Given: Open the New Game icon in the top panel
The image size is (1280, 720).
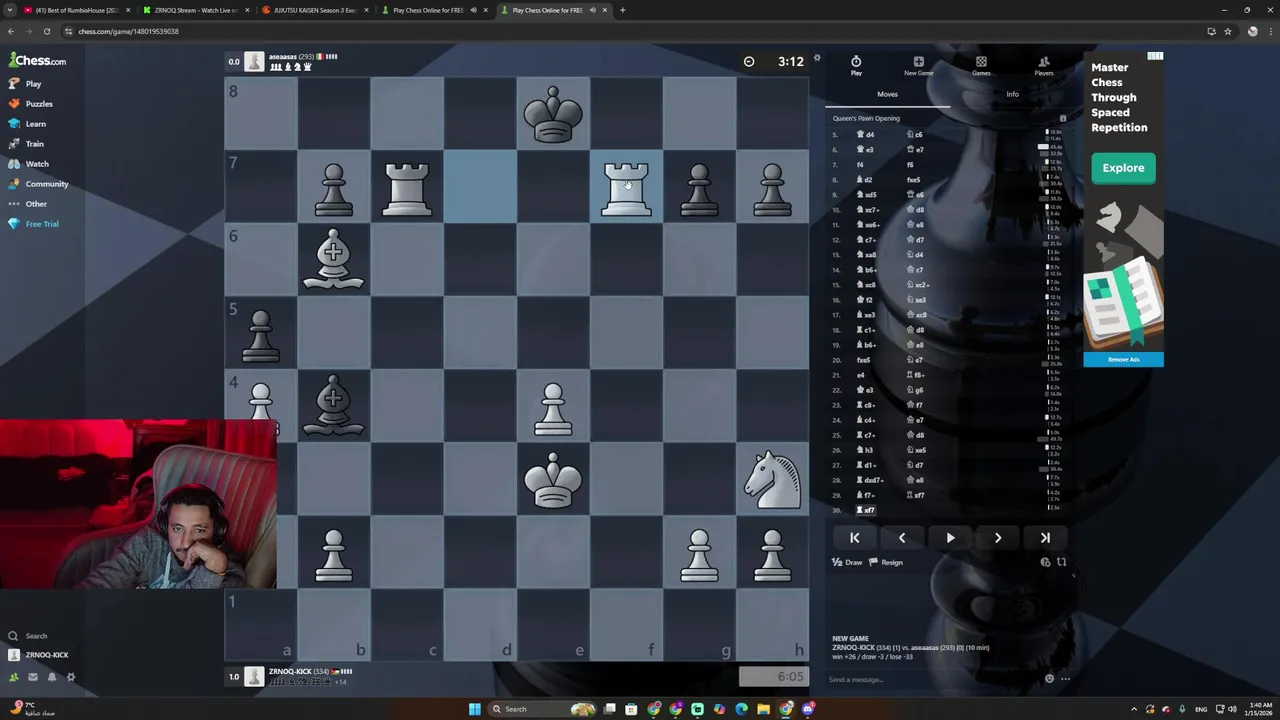Looking at the screenshot, I should click(918, 66).
